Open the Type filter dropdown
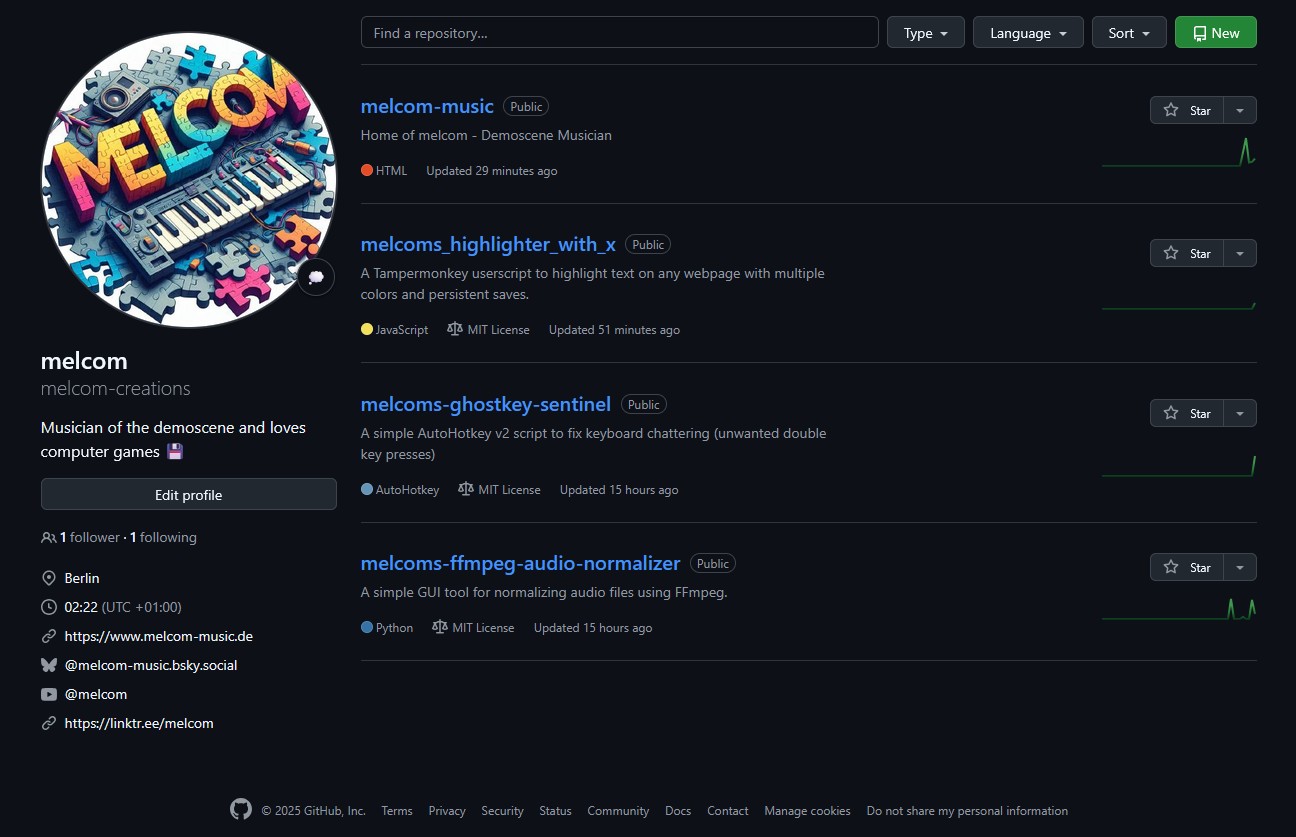 [925, 33]
